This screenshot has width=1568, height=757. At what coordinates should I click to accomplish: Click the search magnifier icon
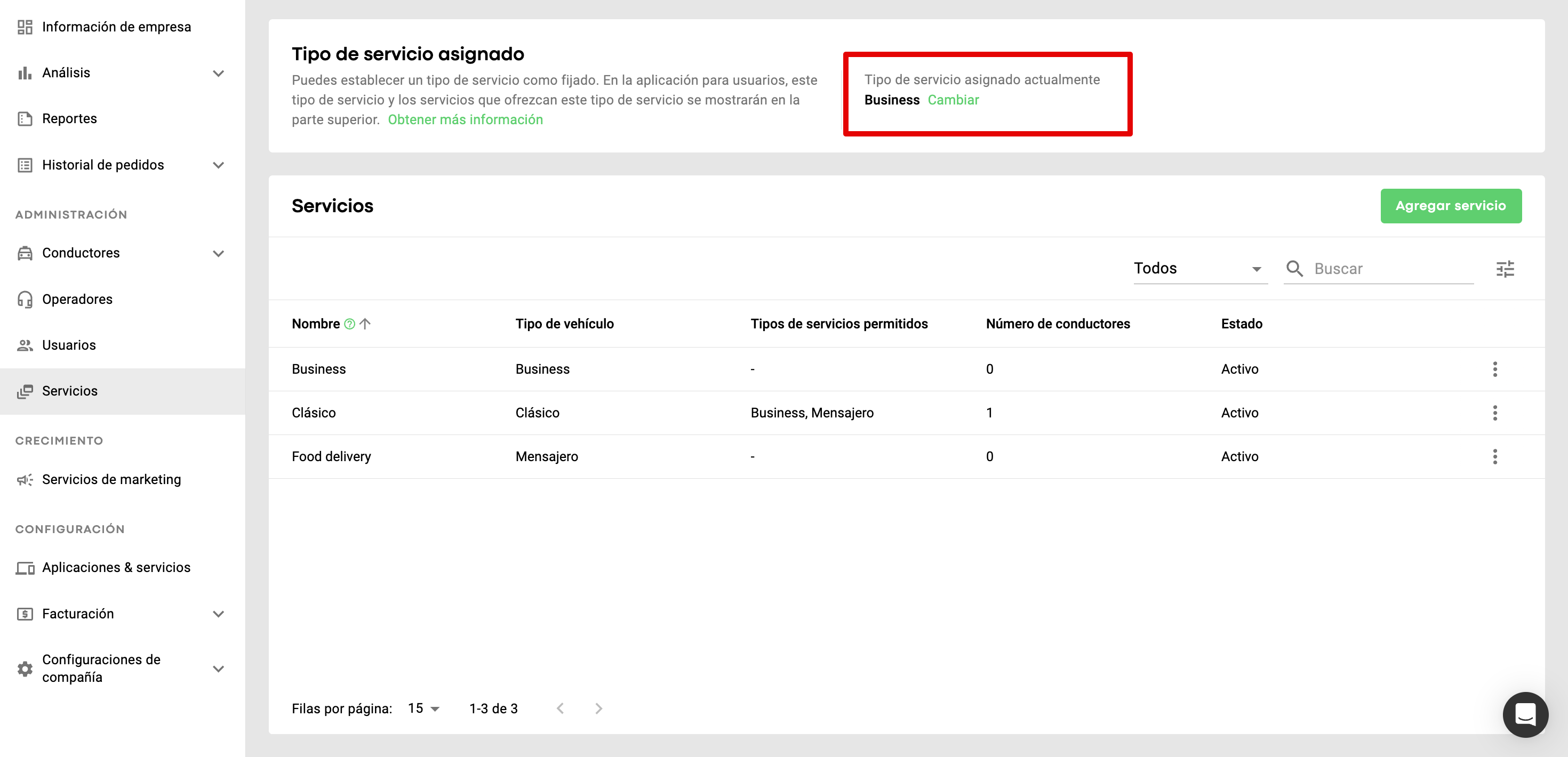coord(1294,269)
